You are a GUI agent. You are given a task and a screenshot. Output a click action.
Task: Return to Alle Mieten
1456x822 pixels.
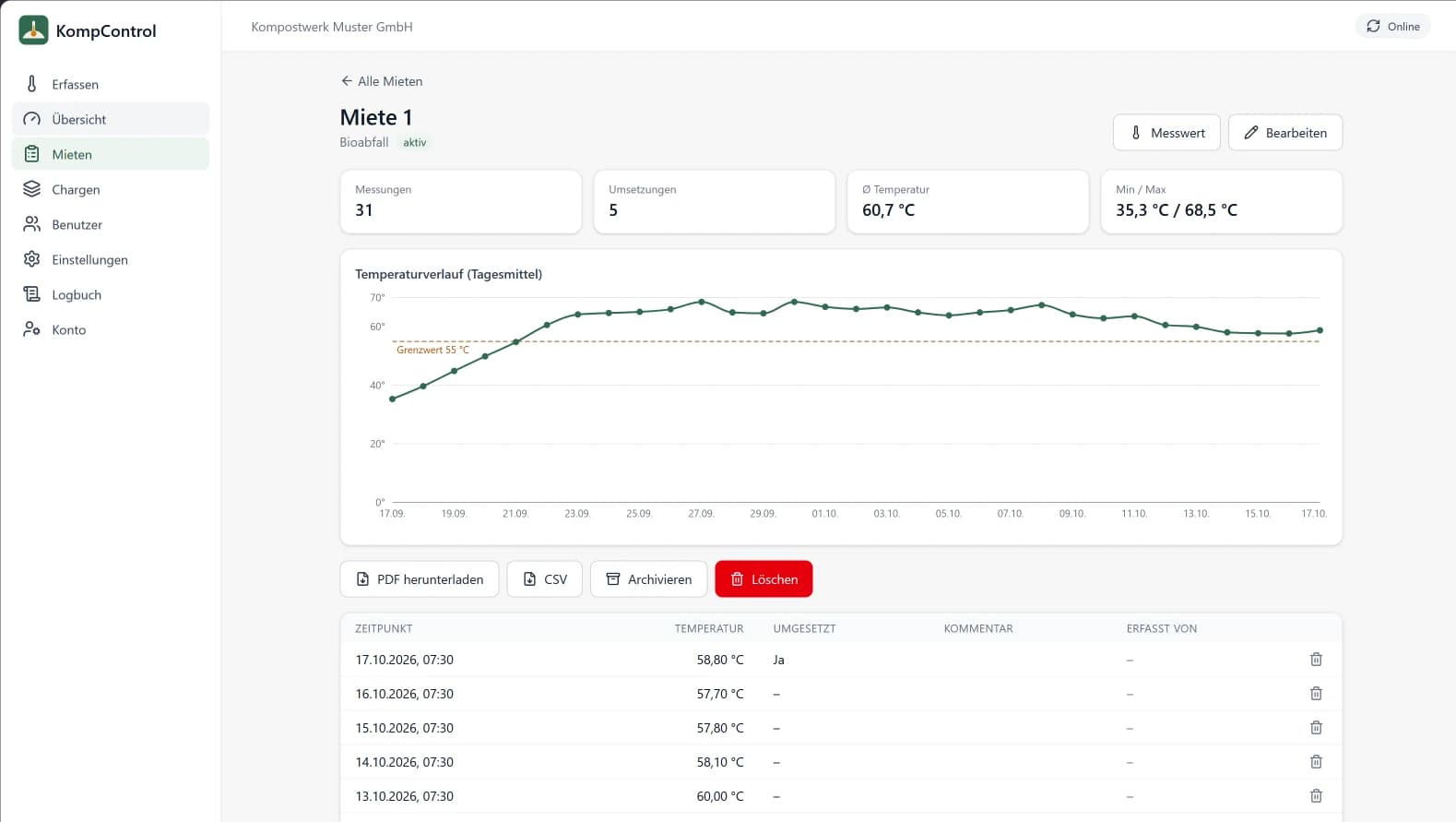[382, 81]
